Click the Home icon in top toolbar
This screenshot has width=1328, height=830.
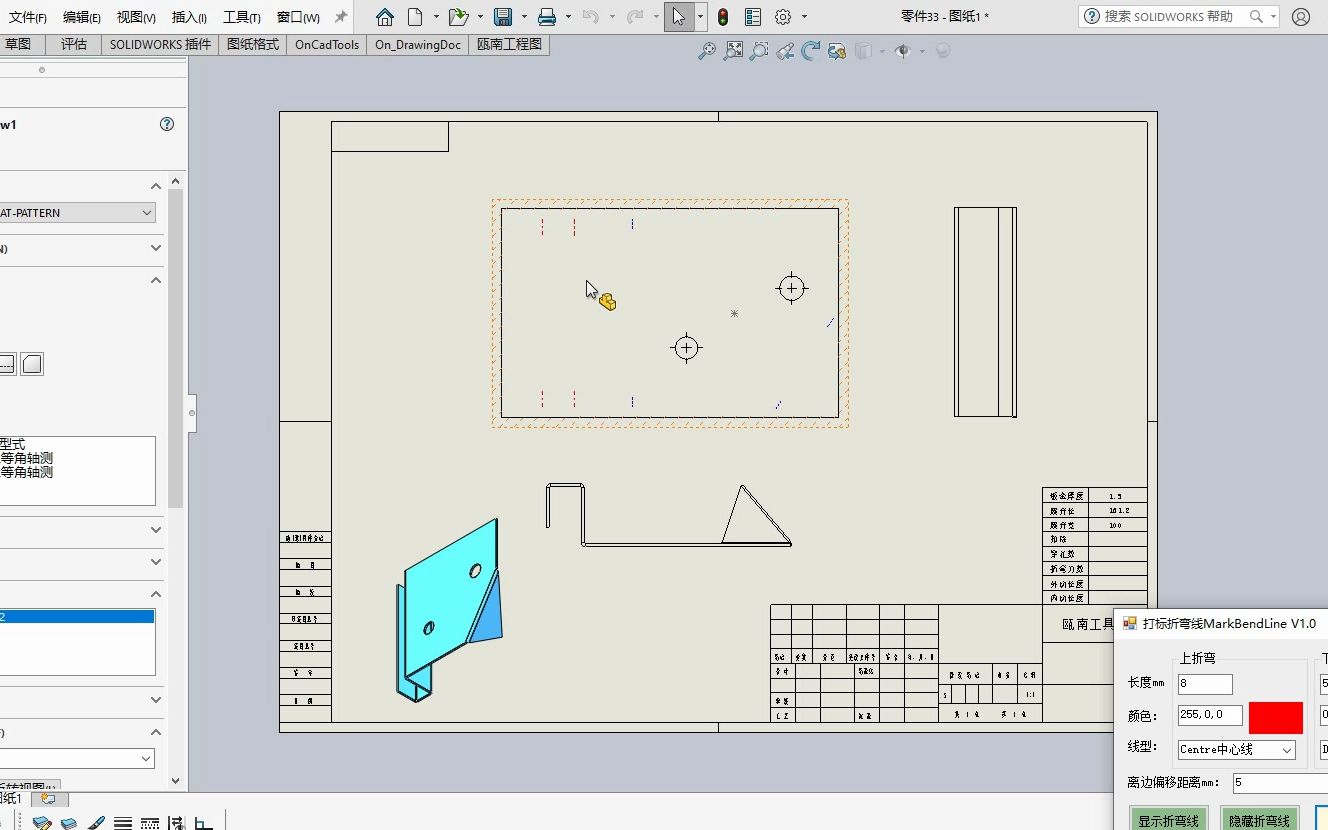tap(385, 17)
